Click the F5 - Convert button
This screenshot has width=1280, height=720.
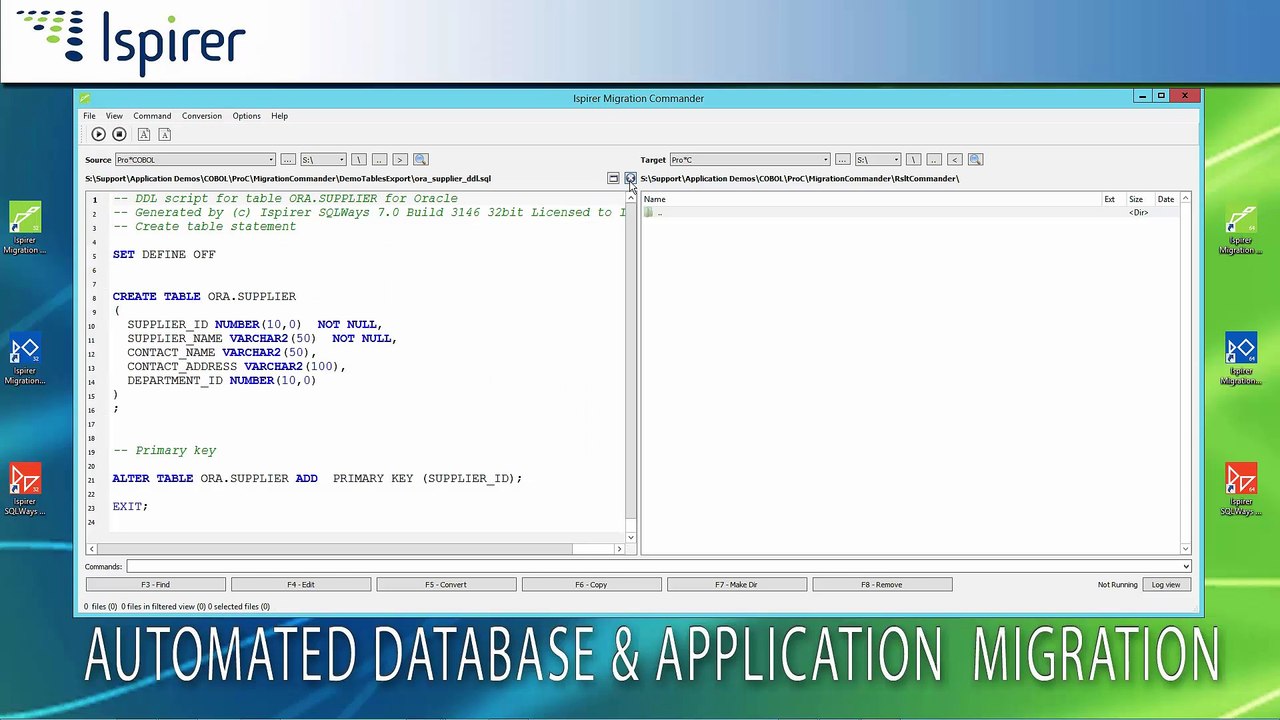(x=446, y=585)
